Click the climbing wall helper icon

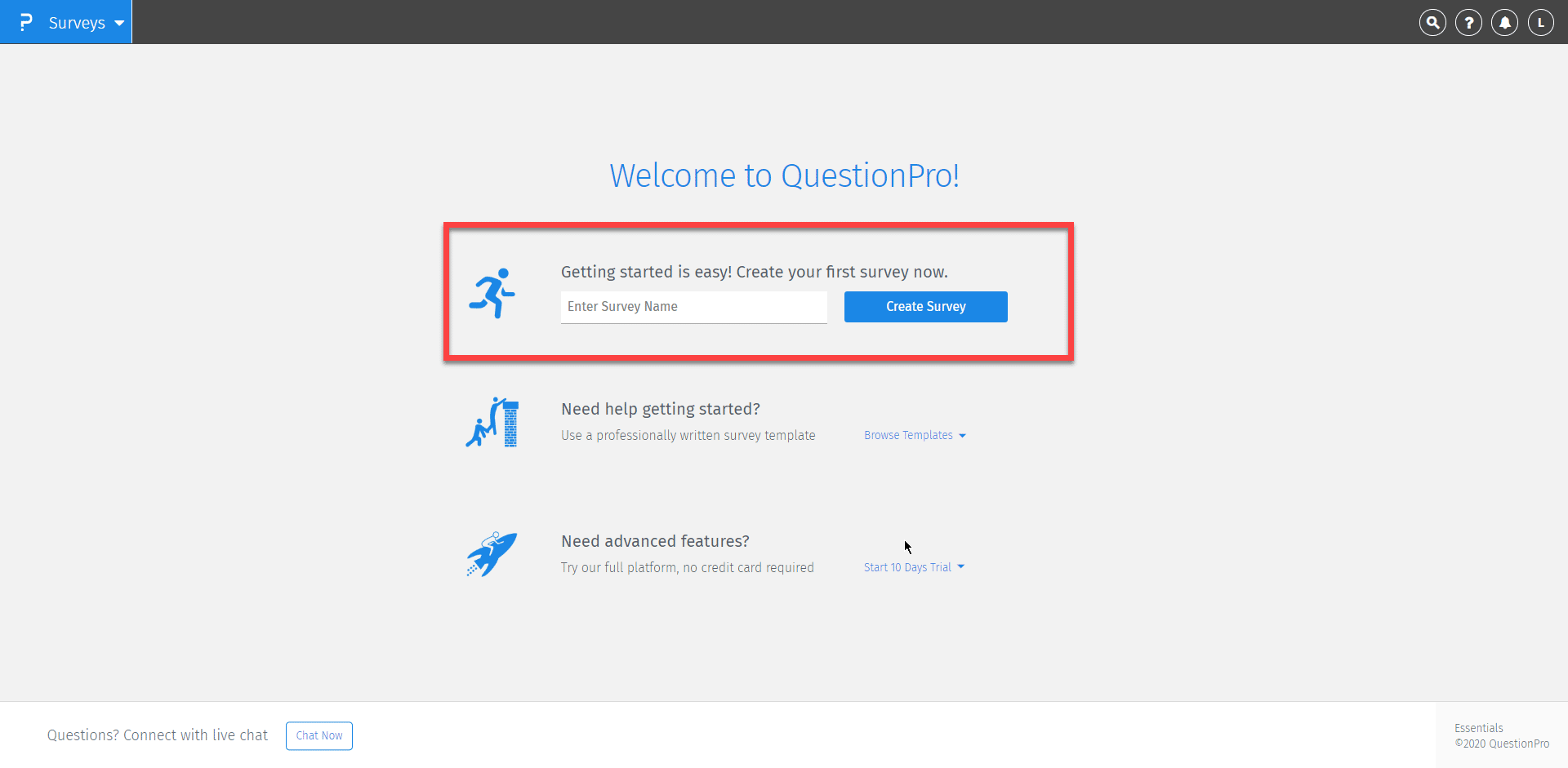492,423
